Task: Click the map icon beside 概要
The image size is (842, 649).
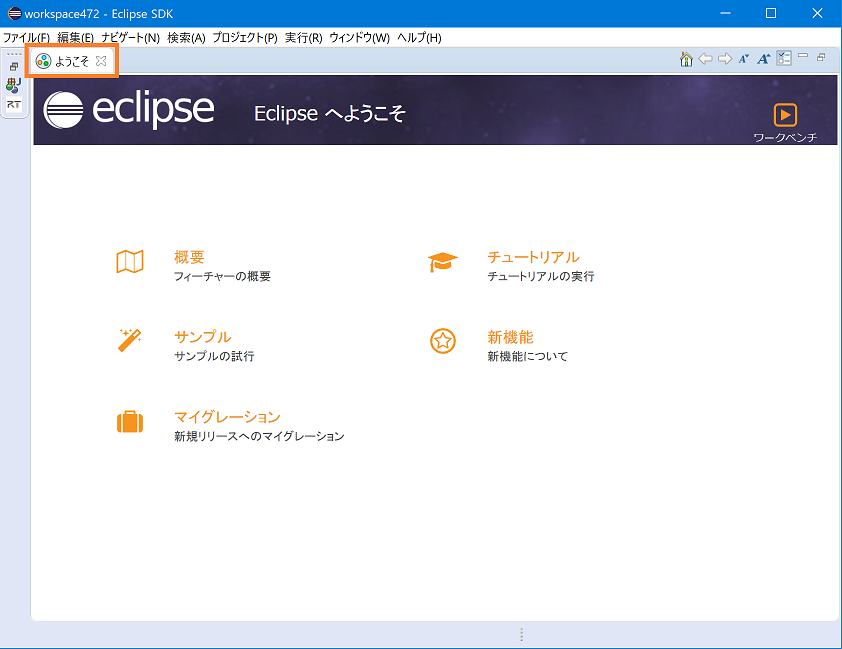Action: 130,262
